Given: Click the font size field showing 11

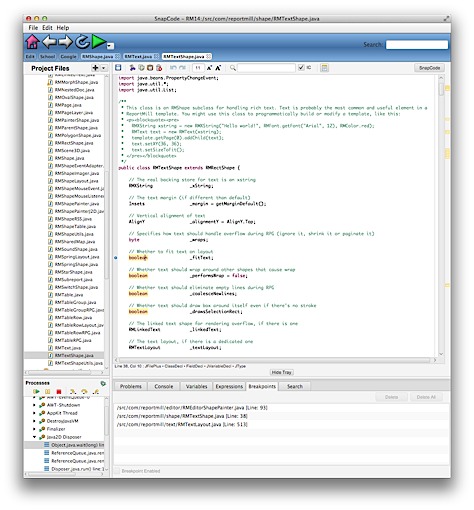Looking at the screenshot, I should (x=198, y=68).
